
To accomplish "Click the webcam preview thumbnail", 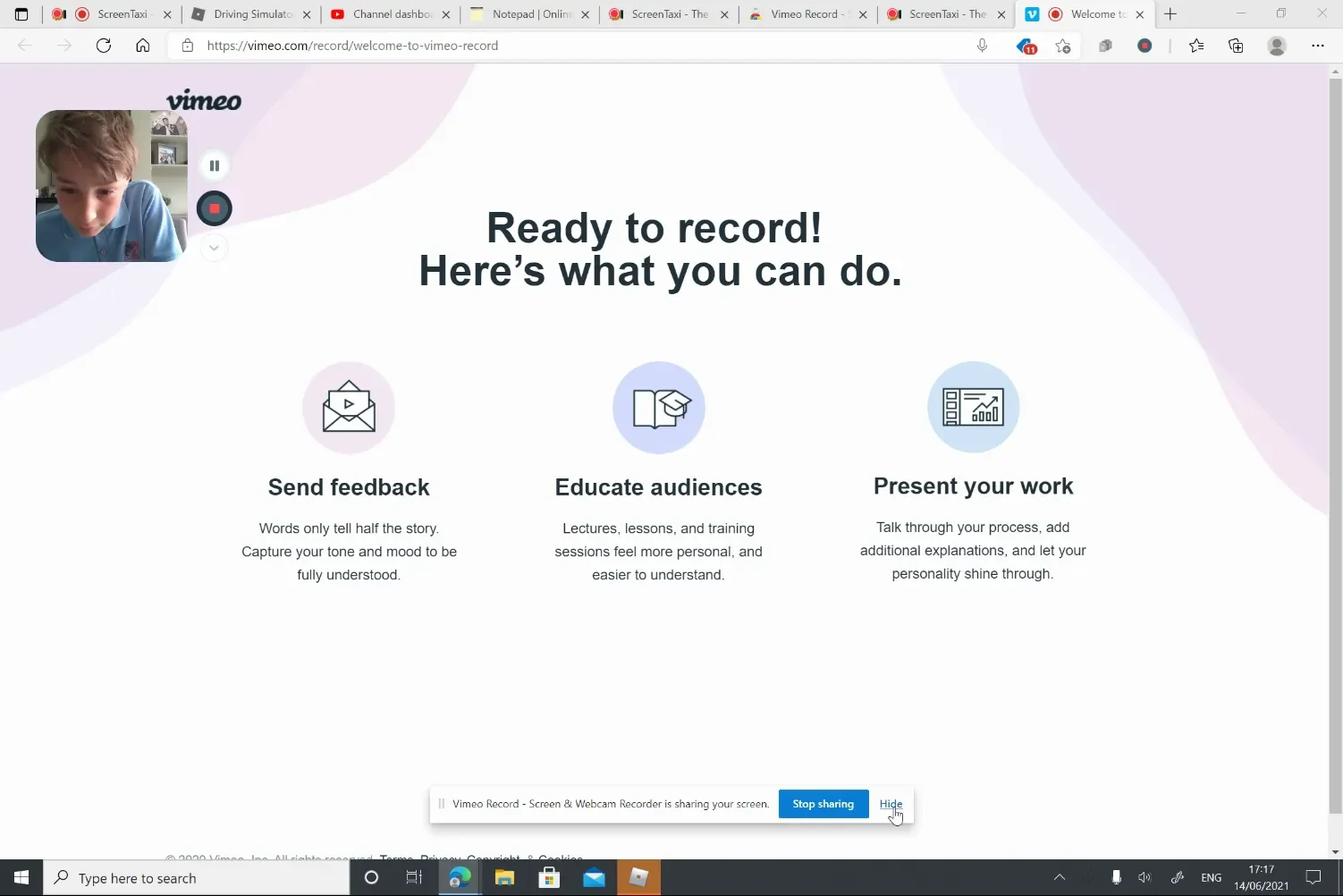I will tap(112, 186).
